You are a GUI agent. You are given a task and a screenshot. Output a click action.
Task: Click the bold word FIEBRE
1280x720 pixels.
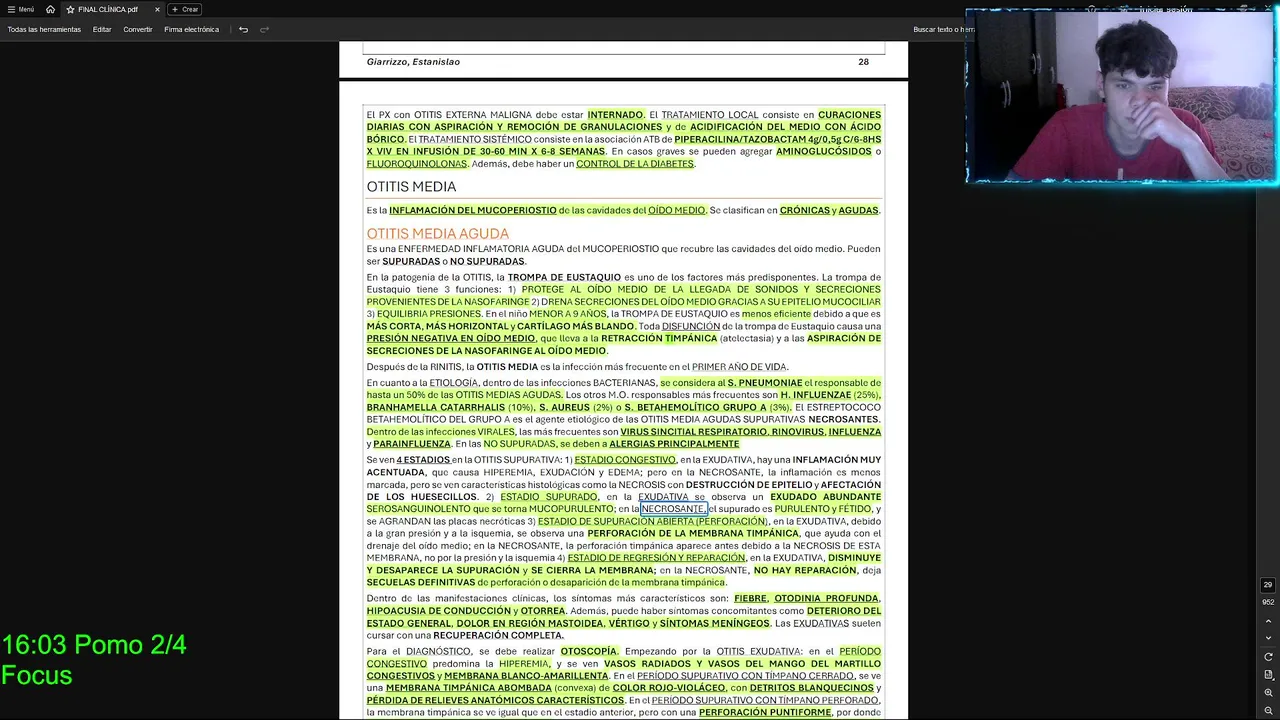750,599
